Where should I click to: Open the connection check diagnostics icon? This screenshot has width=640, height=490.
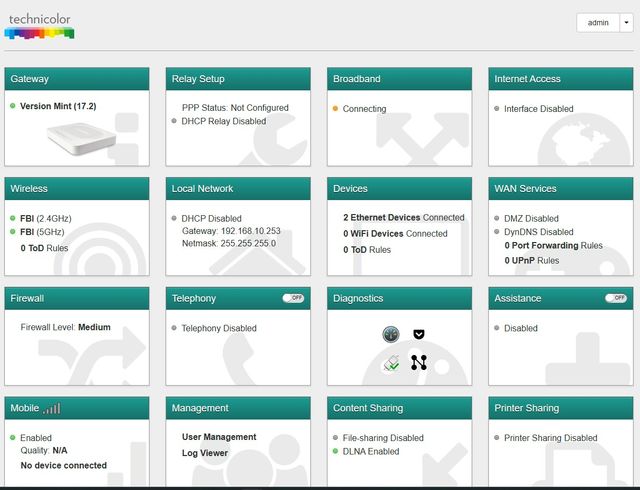(391, 363)
